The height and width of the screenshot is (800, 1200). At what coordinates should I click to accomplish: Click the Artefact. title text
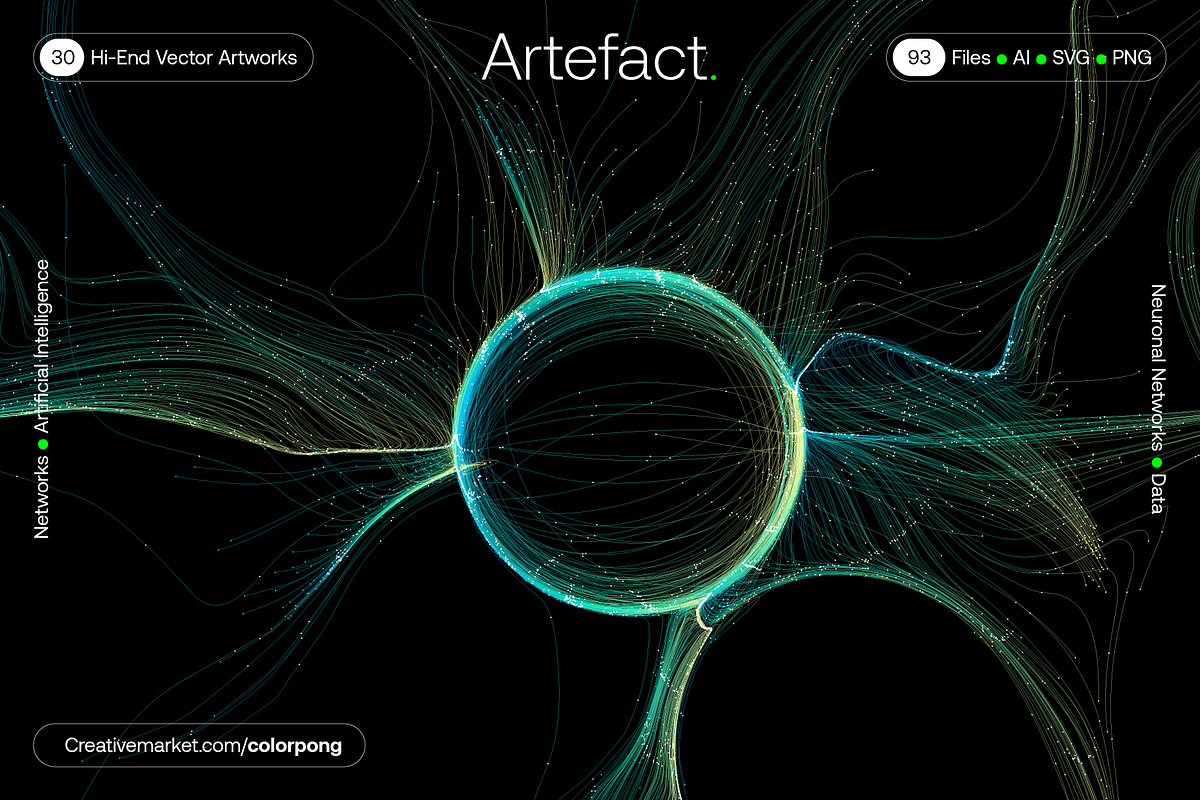coord(598,58)
